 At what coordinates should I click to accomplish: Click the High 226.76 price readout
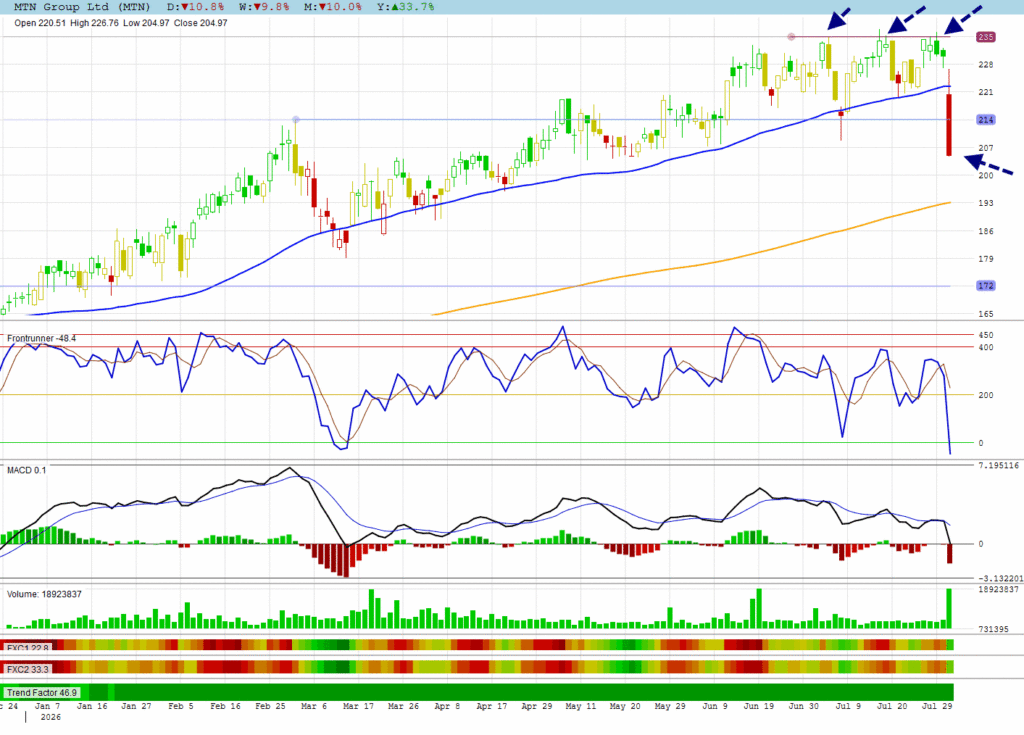click(95, 23)
